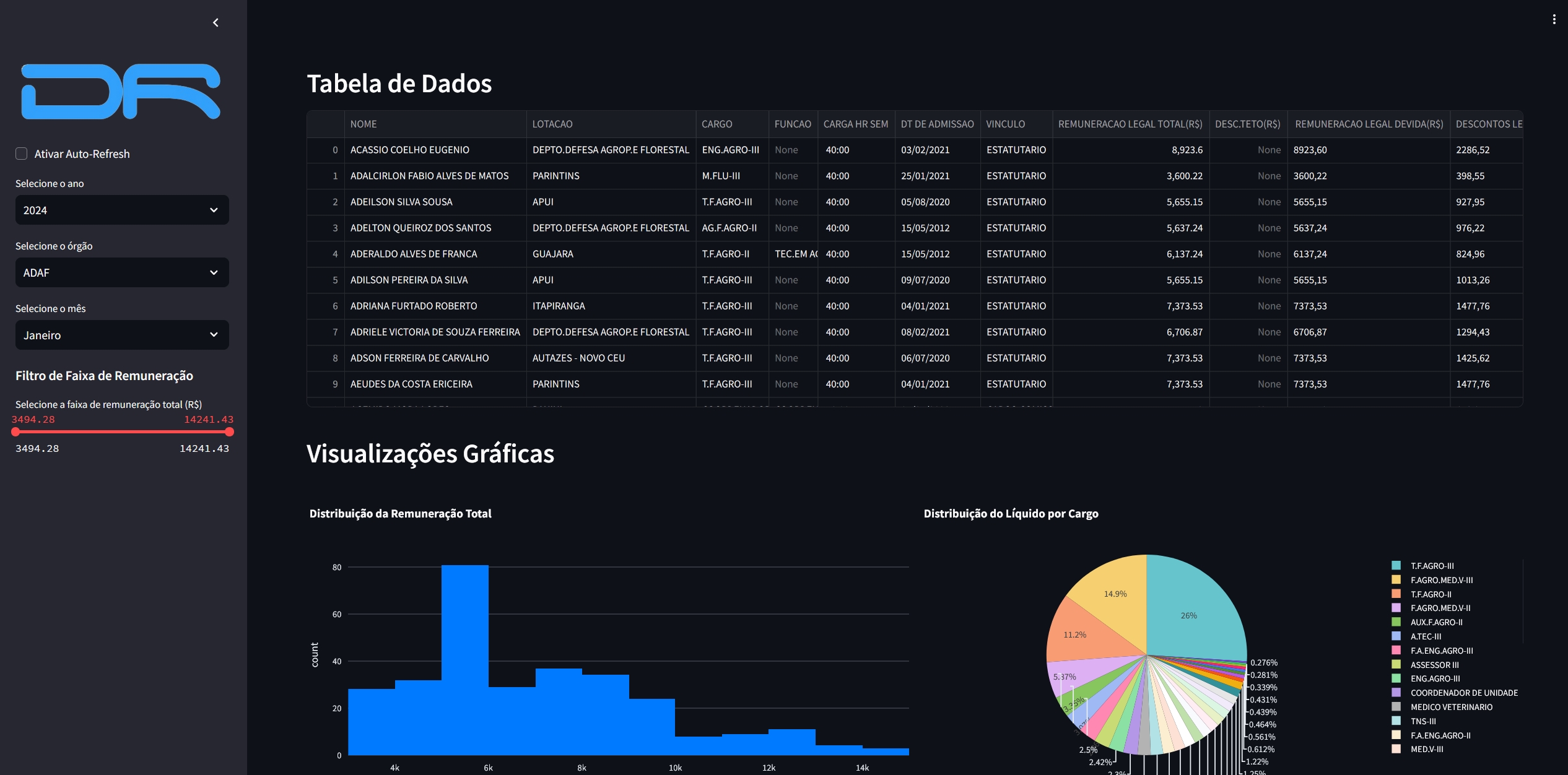This screenshot has width=1568, height=775.
Task: Click the AUTAZES - NOVO CEU cell
Action: (611, 358)
